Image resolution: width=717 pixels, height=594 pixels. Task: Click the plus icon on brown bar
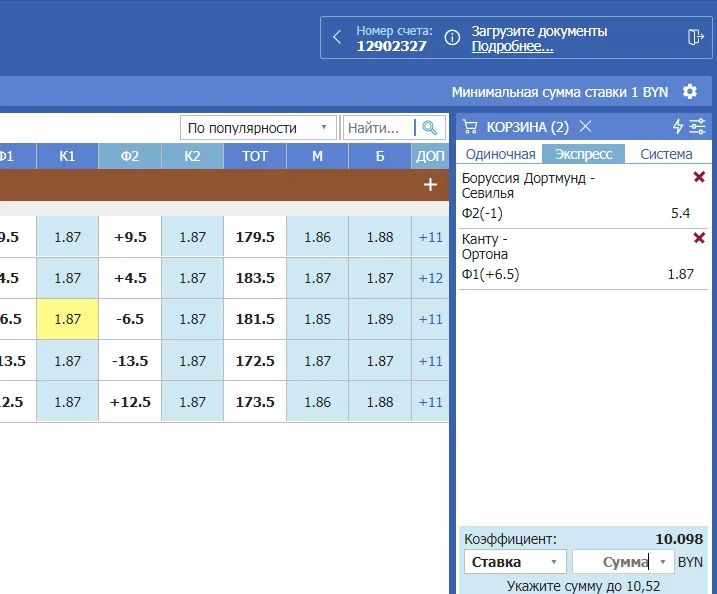[430, 185]
